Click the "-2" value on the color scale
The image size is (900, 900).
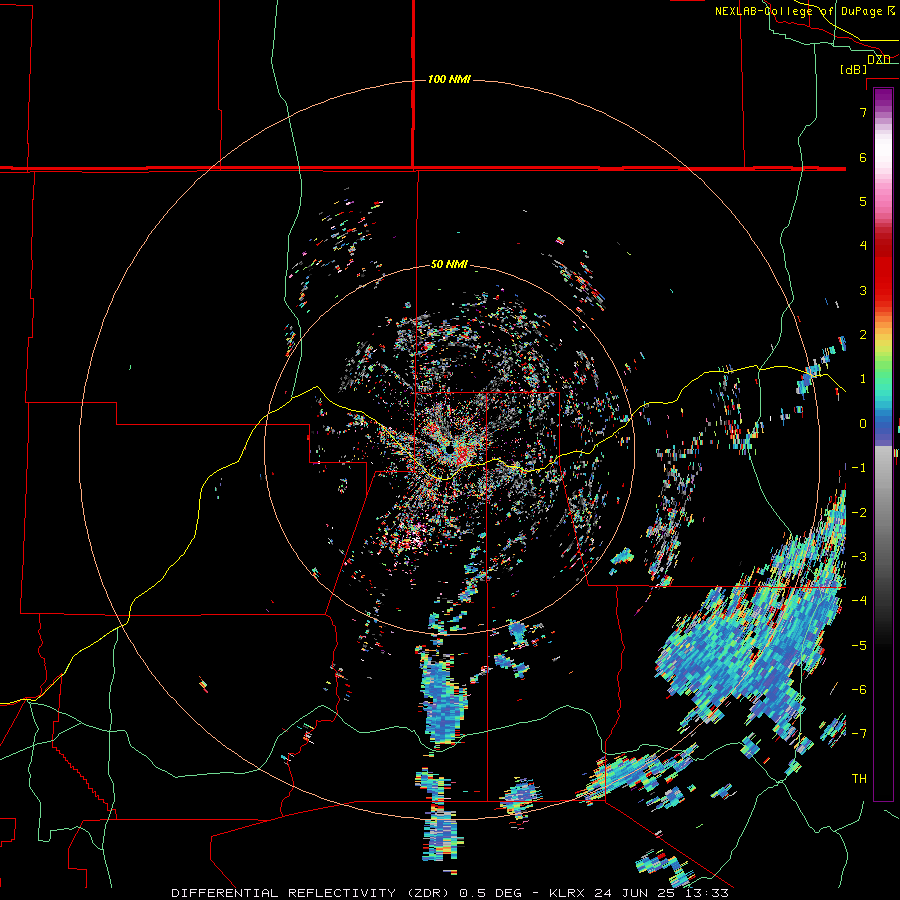859,512
